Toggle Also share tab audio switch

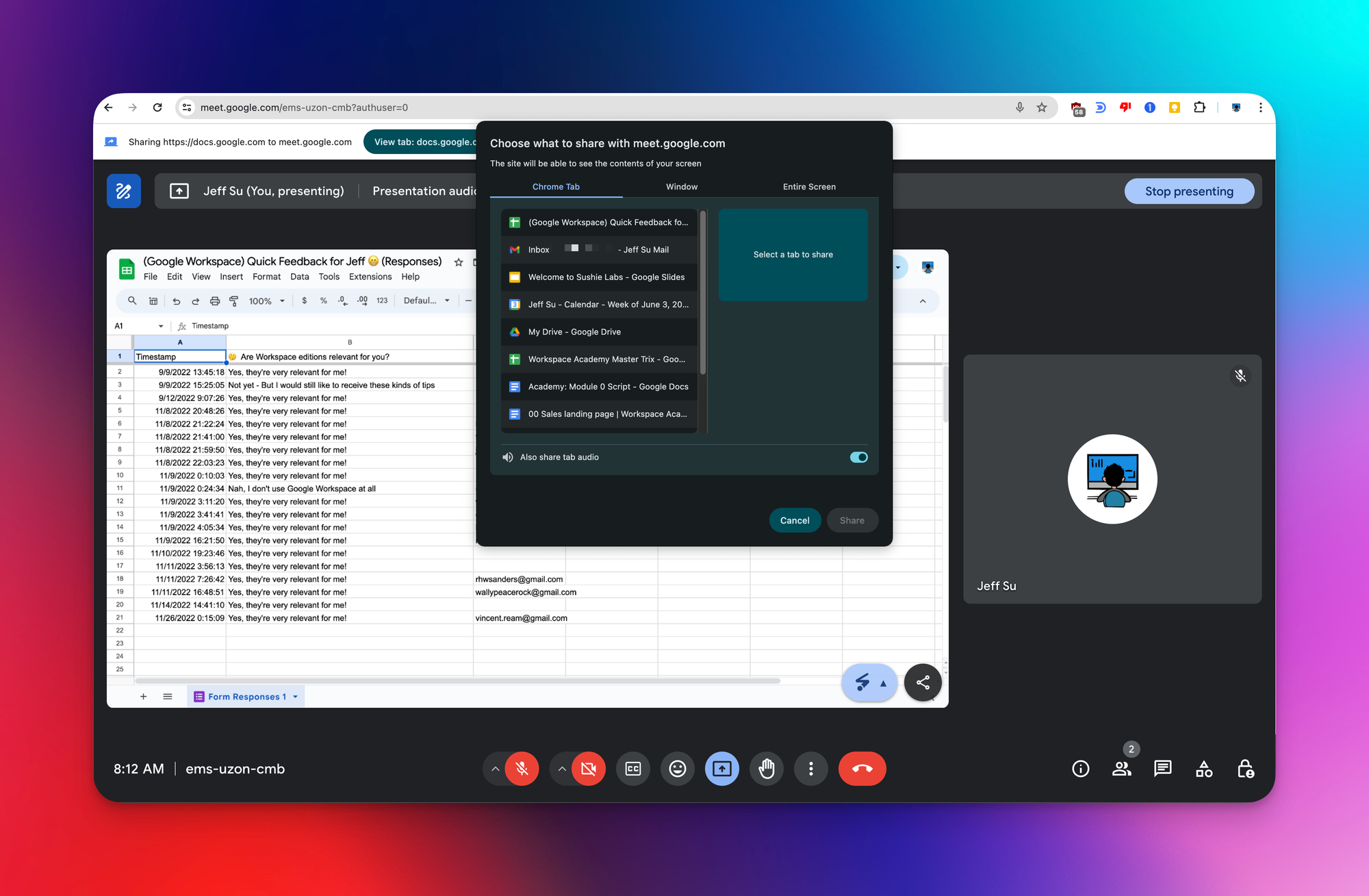click(x=858, y=457)
